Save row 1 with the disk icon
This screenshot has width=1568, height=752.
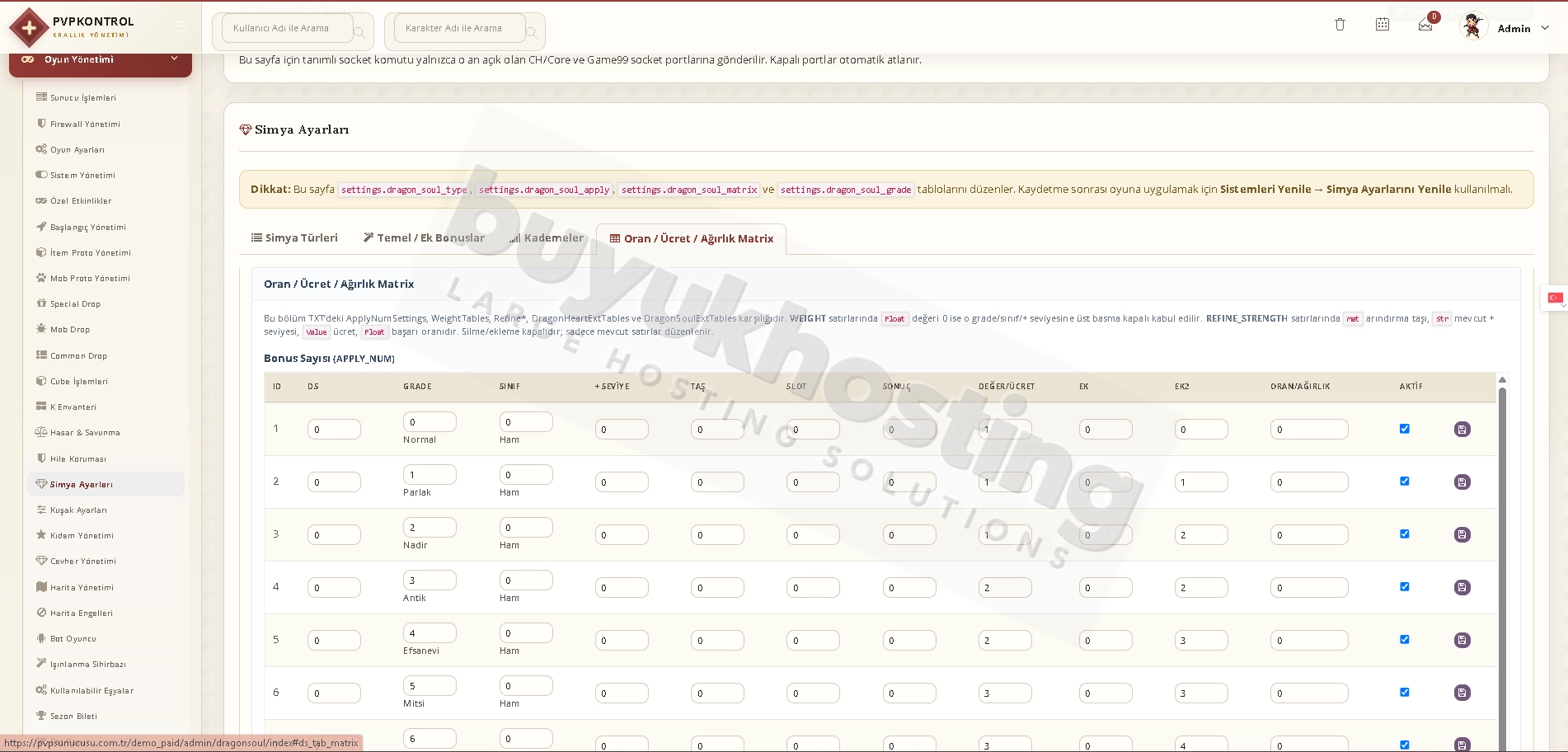click(x=1462, y=429)
